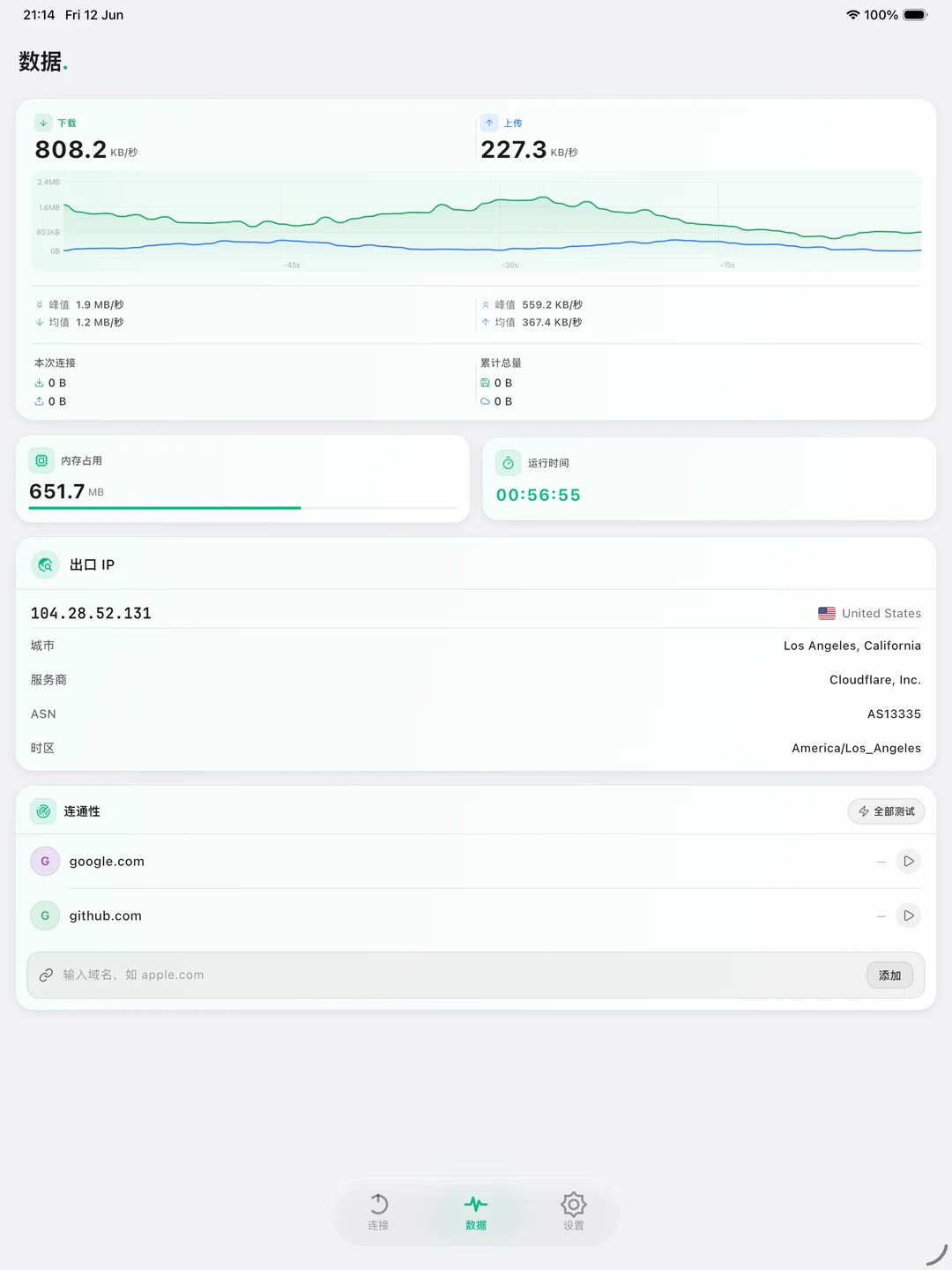Screen dimensions: 952x1270
Task: Click the 添加 button
Action: 889,975
